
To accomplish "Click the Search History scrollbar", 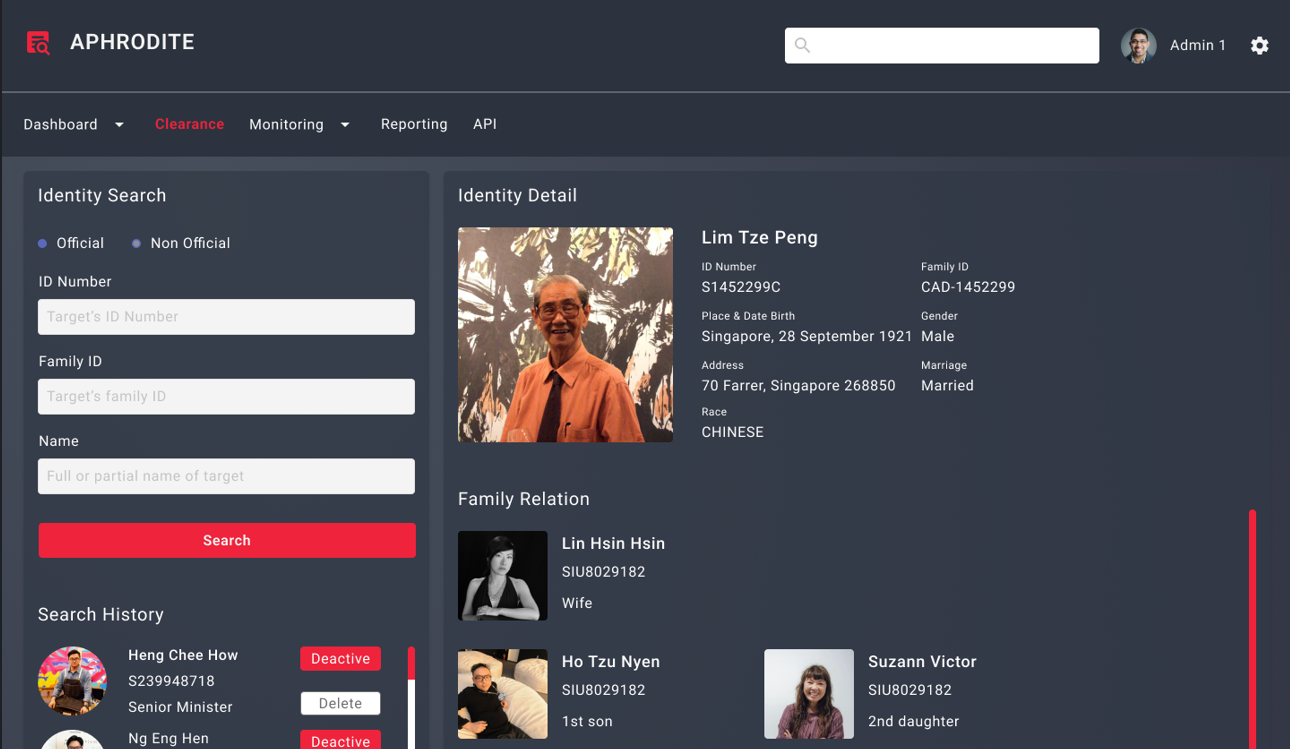I will tap(411, 697).
